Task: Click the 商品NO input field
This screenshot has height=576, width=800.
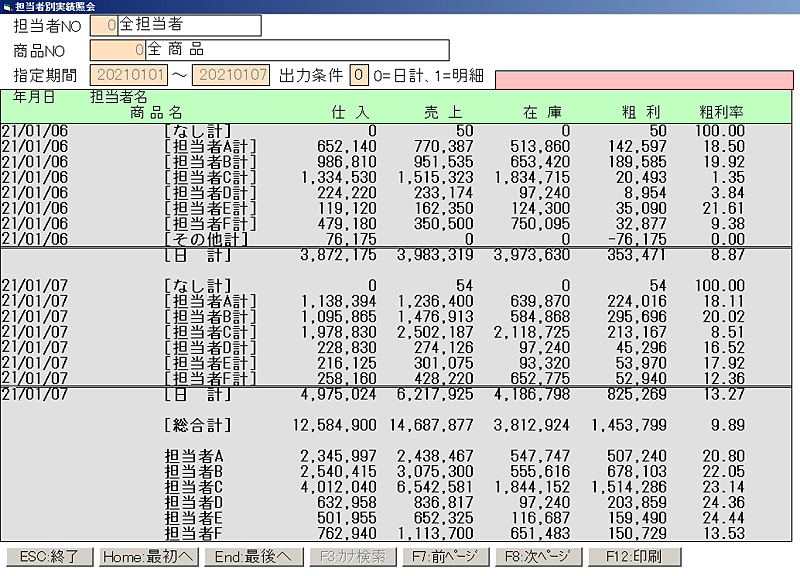Action: 117,50
